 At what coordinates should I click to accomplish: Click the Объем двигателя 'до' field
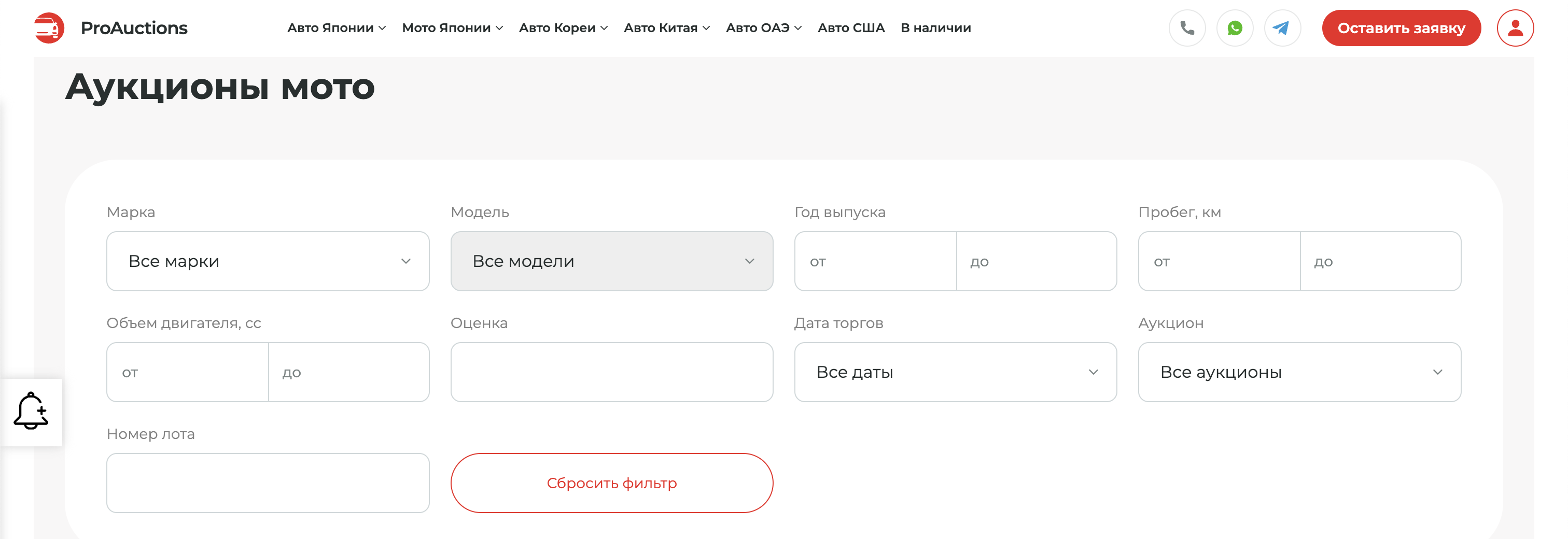[349, 372]
